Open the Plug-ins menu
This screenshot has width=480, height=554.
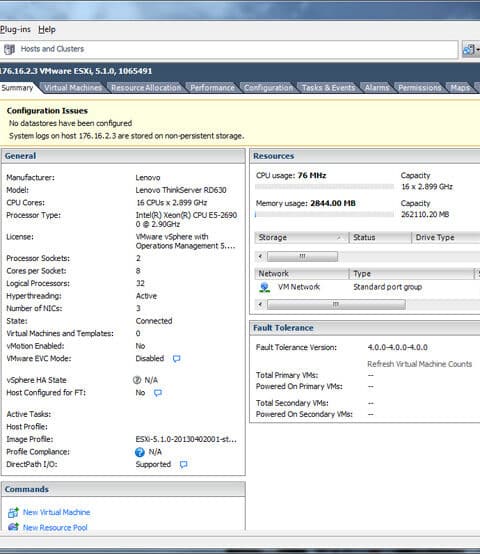[x=15, y=29]
